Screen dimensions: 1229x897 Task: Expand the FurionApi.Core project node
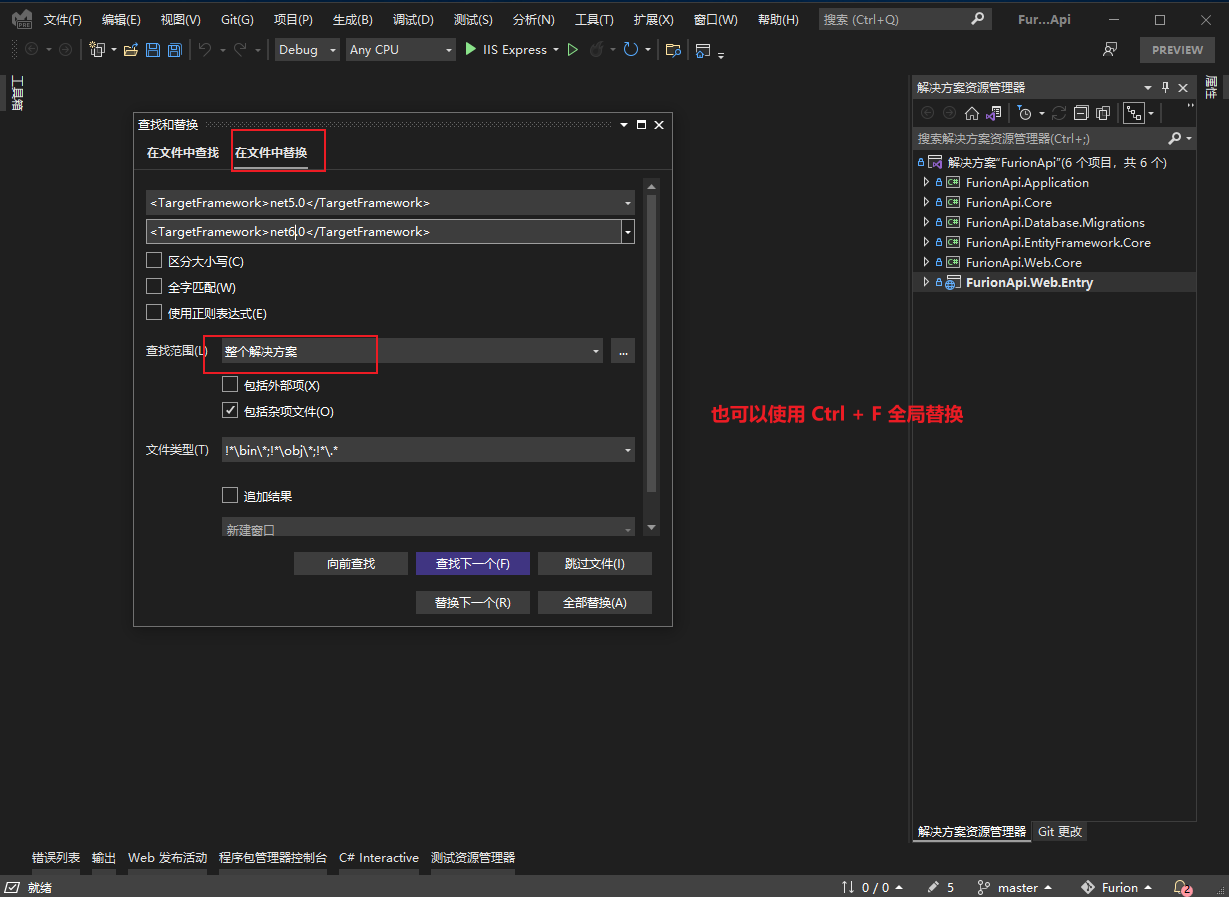[926, 202]
